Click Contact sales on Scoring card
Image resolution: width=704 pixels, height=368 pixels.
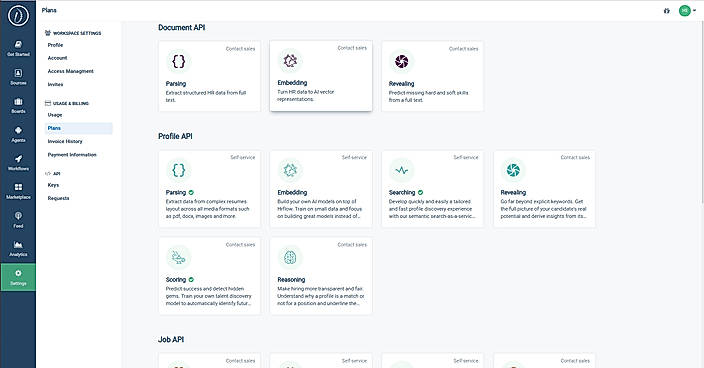pos(240,245)
